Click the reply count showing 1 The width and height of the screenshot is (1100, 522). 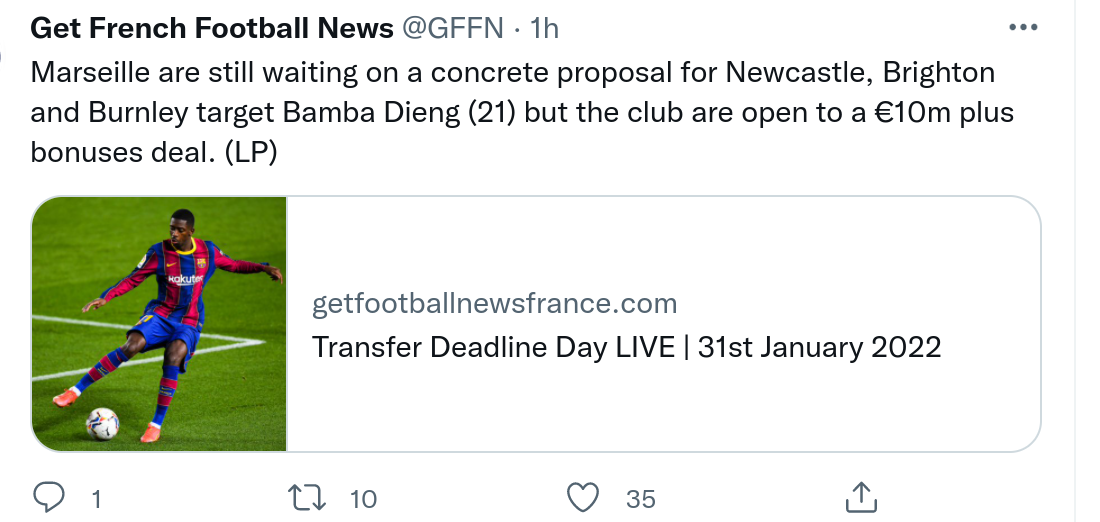tap(96, 498)
